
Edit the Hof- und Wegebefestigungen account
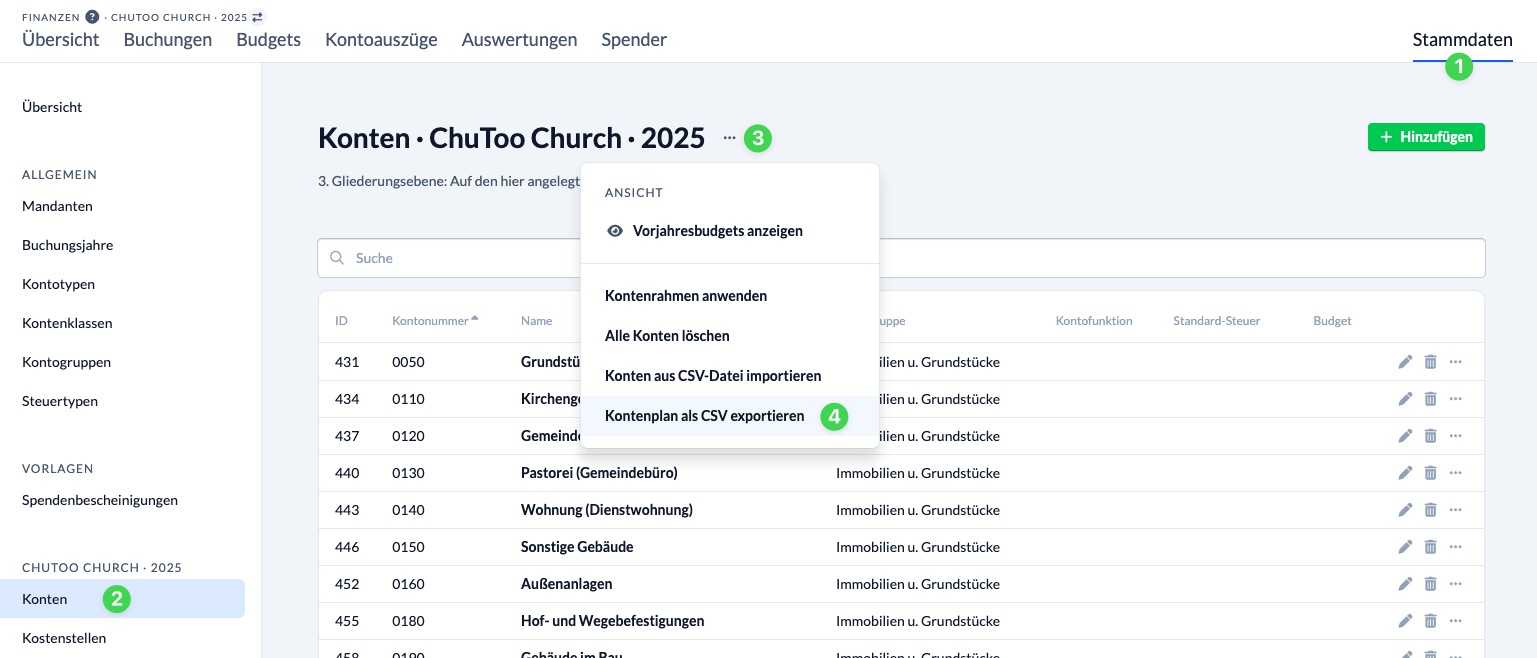(1405, 621)
